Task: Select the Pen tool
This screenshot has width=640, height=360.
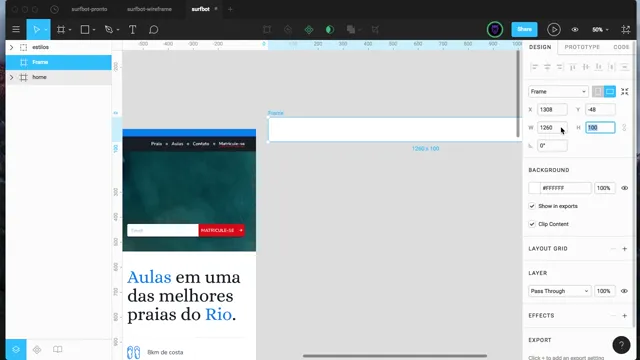Action: [x=109, y=29]
